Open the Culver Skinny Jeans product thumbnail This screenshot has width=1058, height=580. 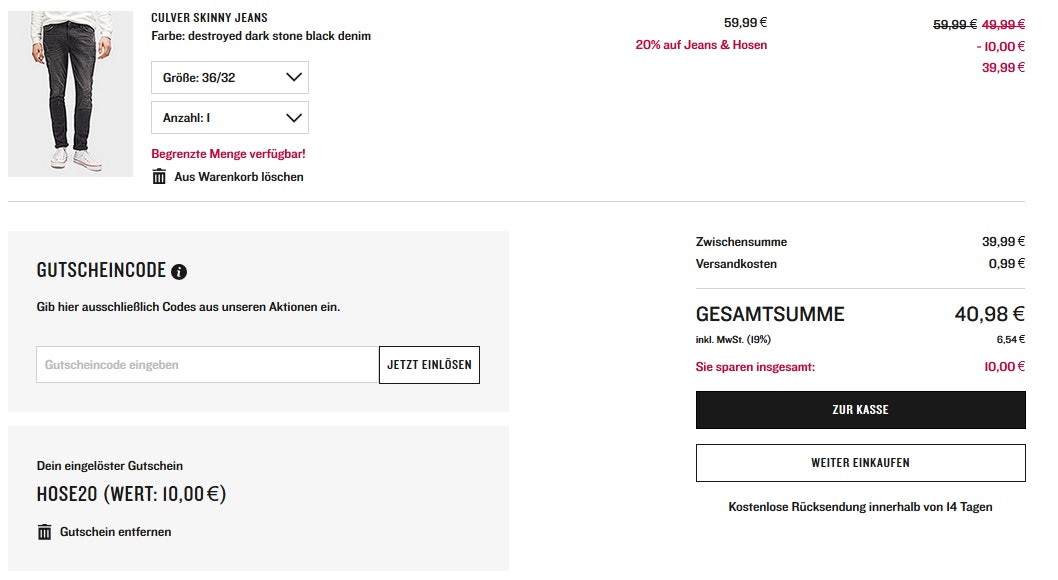point(70,94)
